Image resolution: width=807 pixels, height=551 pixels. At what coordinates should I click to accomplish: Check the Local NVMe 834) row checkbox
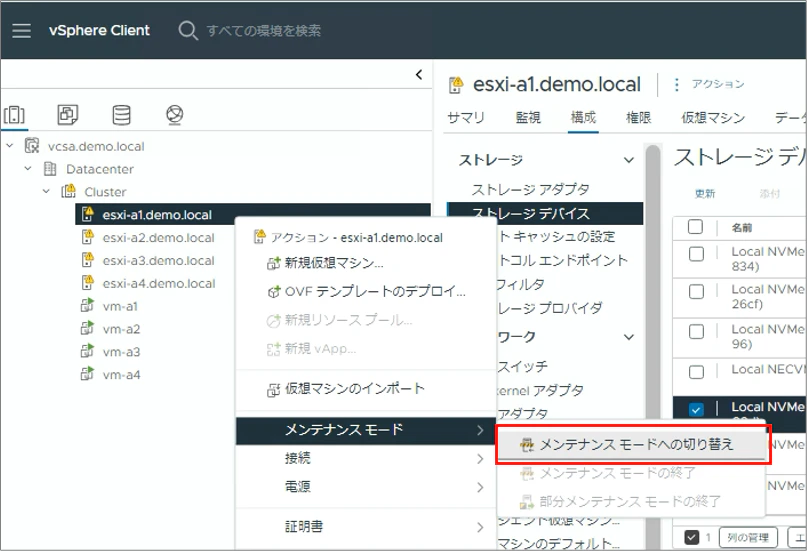click(x=696, y=254)
